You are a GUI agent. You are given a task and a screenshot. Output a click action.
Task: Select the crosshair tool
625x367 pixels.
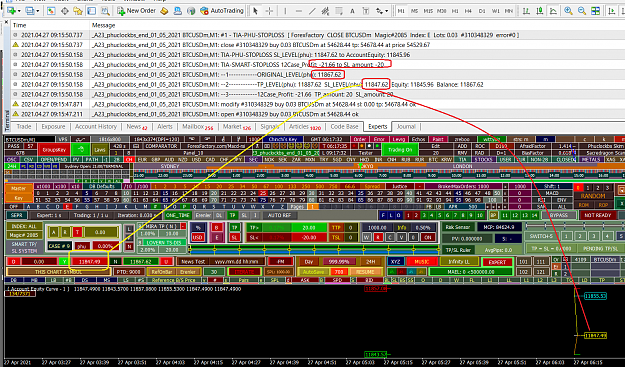(269, 11)
